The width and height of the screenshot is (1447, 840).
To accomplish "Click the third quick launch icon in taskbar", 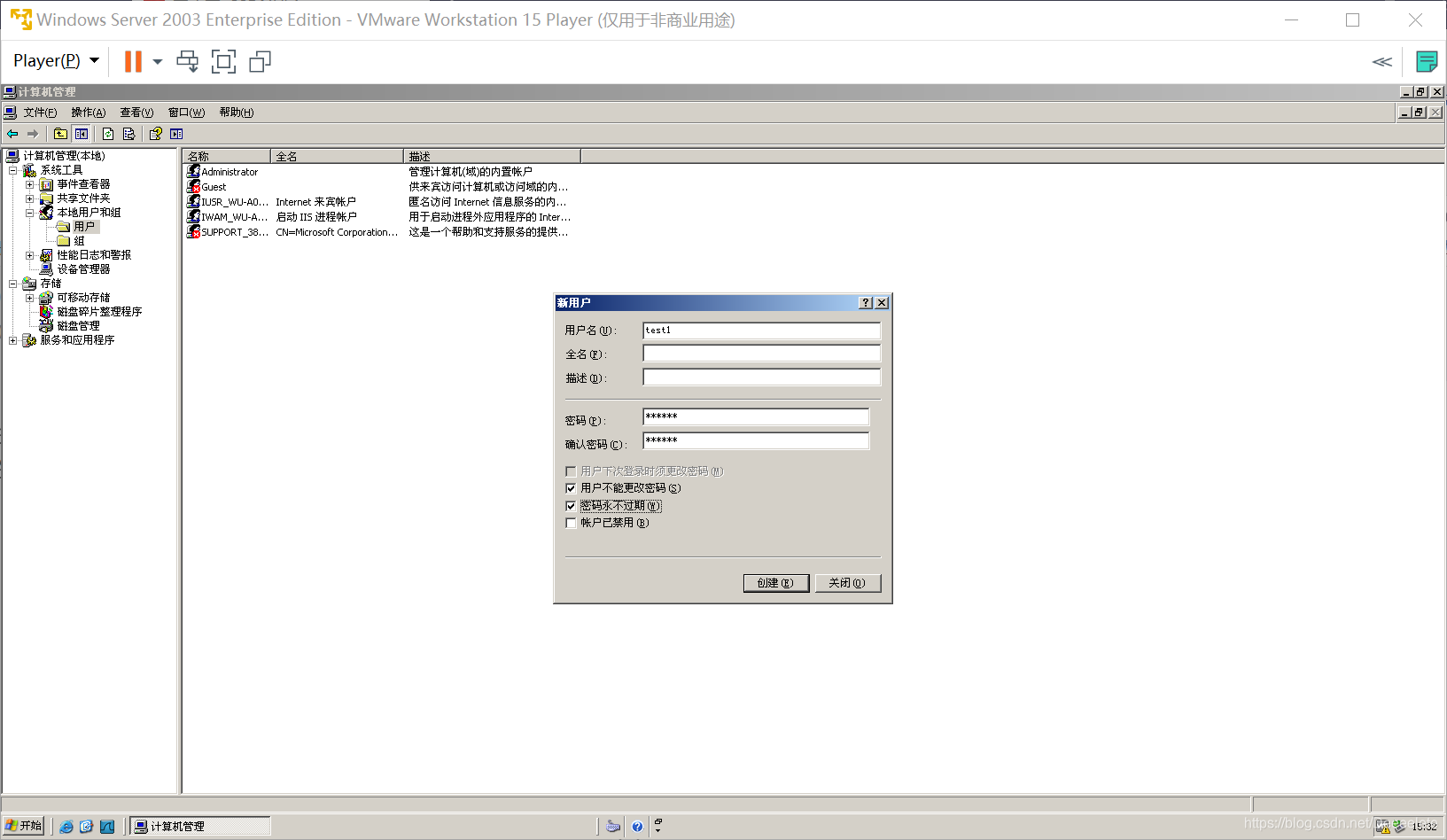I will [107, 827].
